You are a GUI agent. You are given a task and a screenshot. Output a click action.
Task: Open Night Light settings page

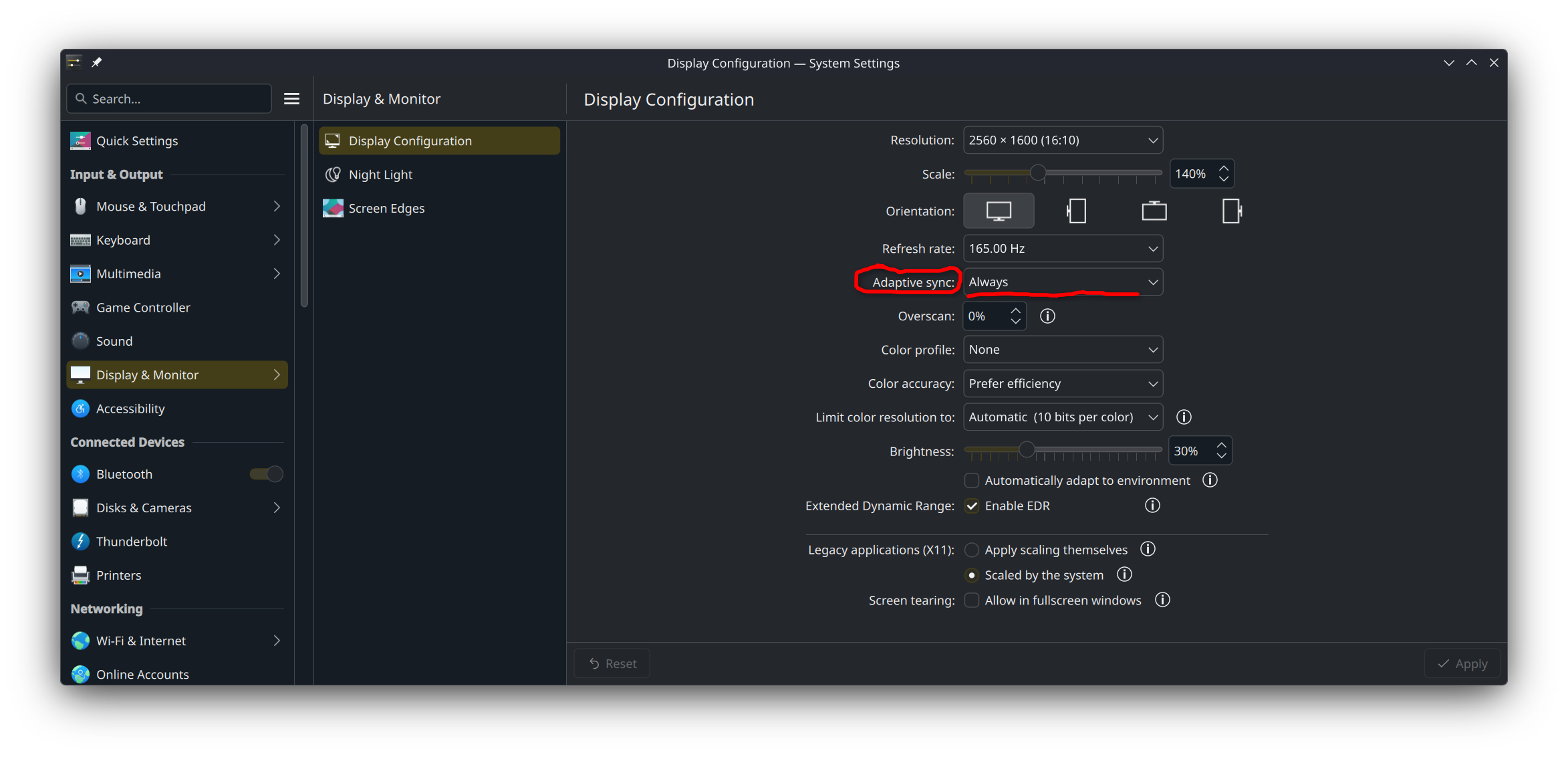coord(380,175)
